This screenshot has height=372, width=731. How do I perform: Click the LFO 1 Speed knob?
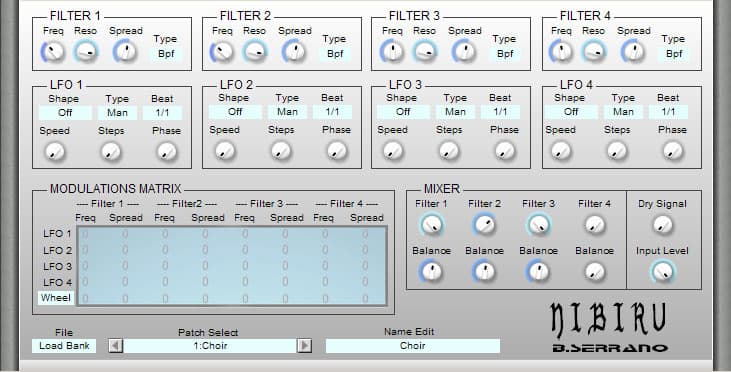[55, 152]
